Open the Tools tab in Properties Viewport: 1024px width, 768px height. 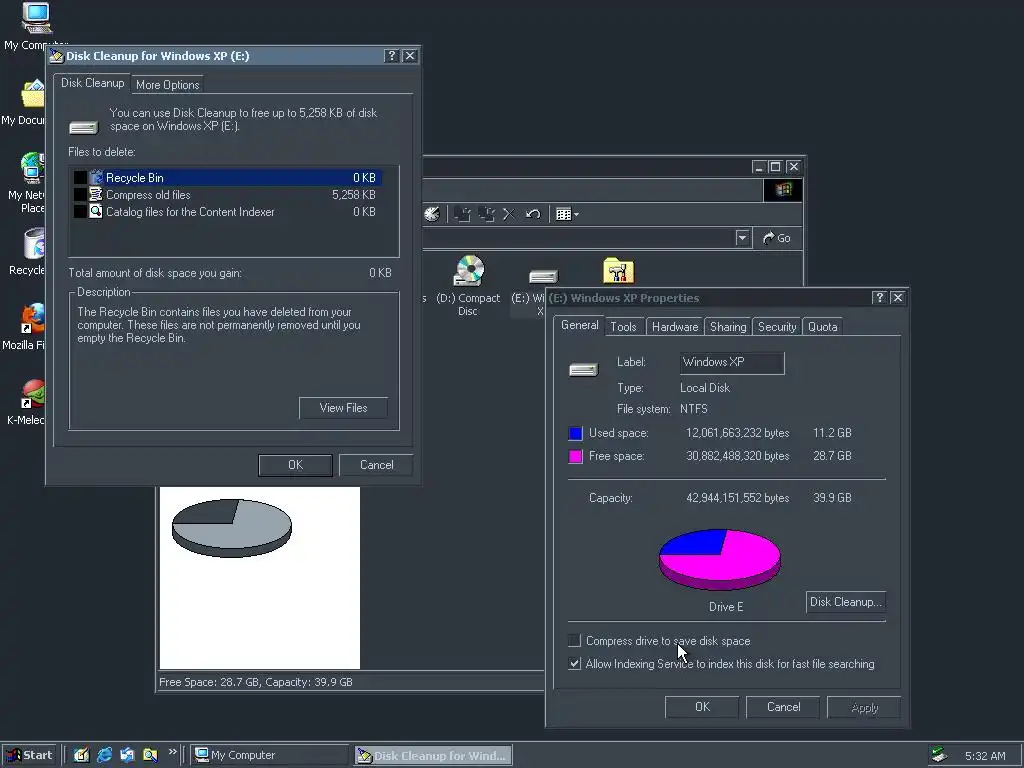(623, 327)
